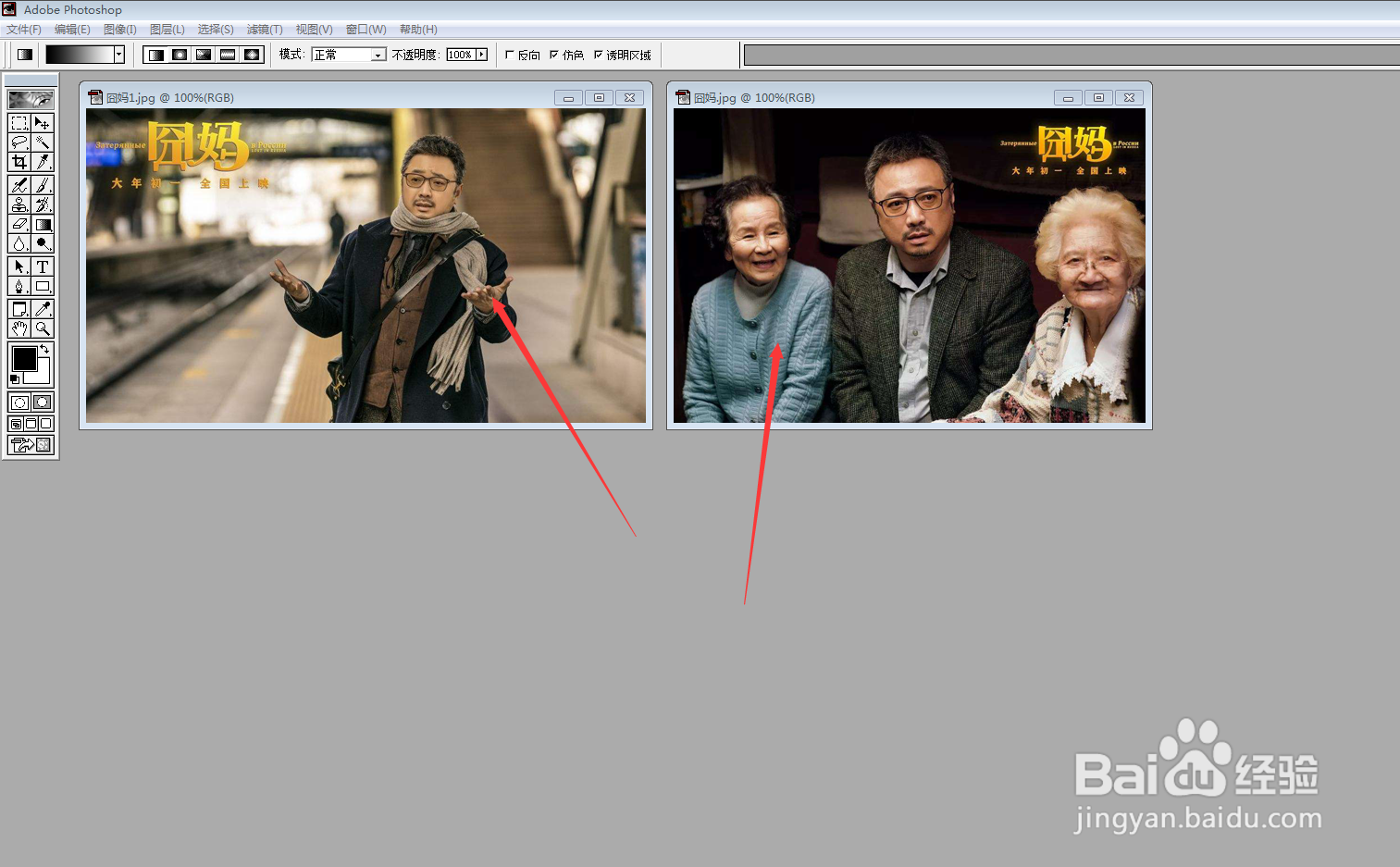The height and width of the screenshot is (867, 1400).
Task: Open the 窗口(W) menu
Action: 365,30
